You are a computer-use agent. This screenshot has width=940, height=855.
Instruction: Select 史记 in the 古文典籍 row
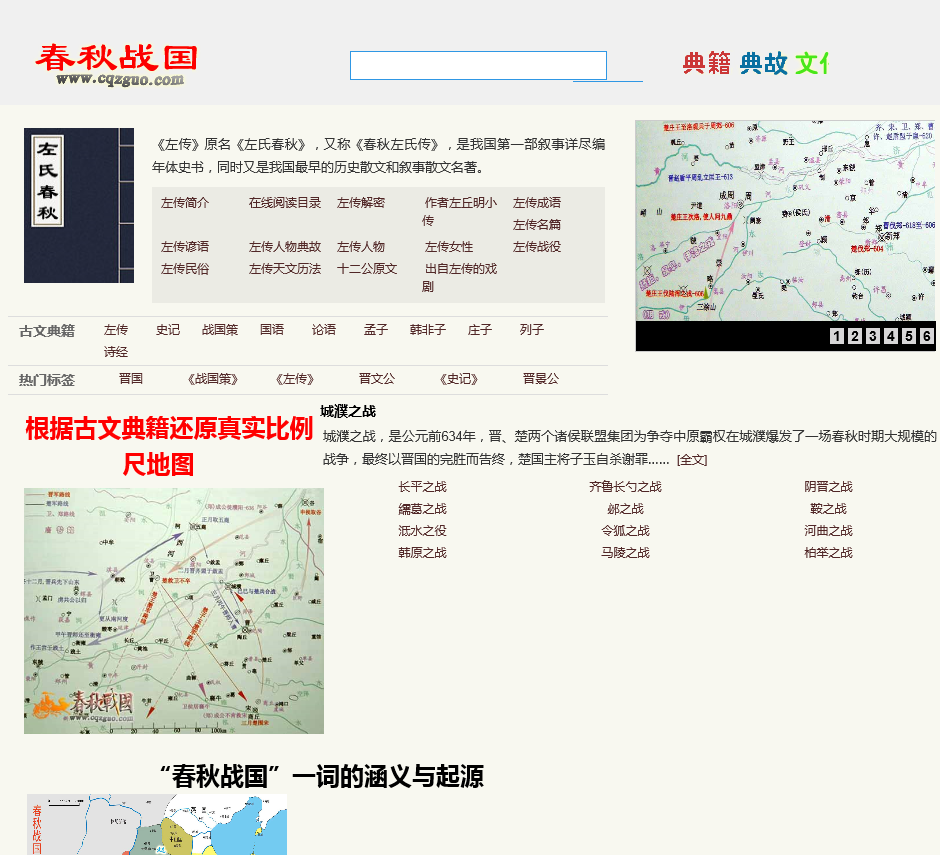[168, 330]
